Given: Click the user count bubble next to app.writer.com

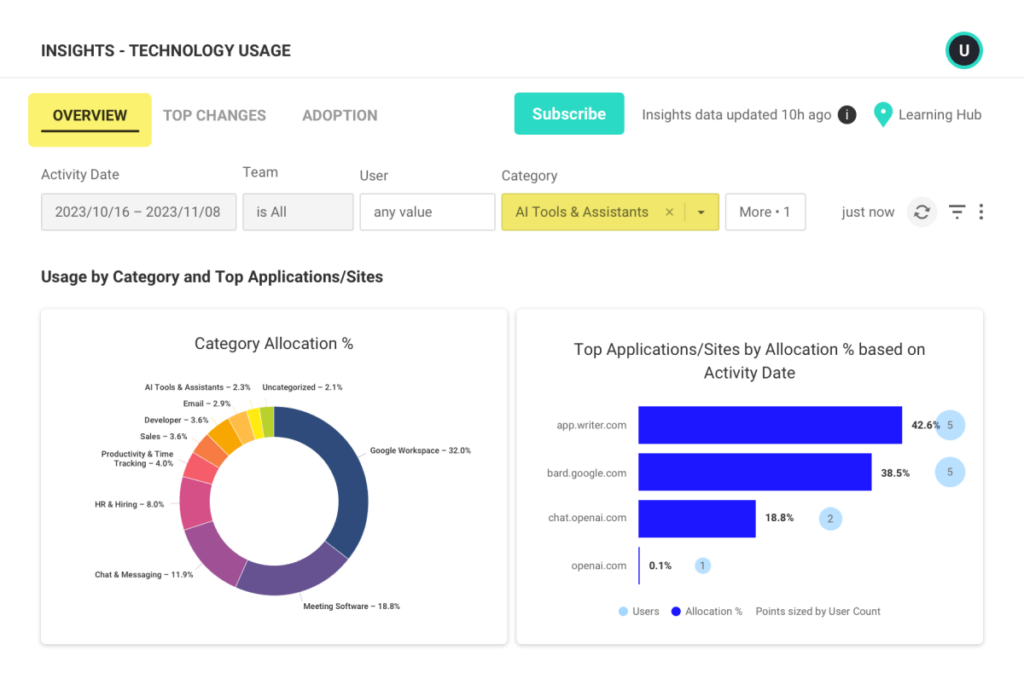Looking at the screenshot, I should [x=950, y=424].
